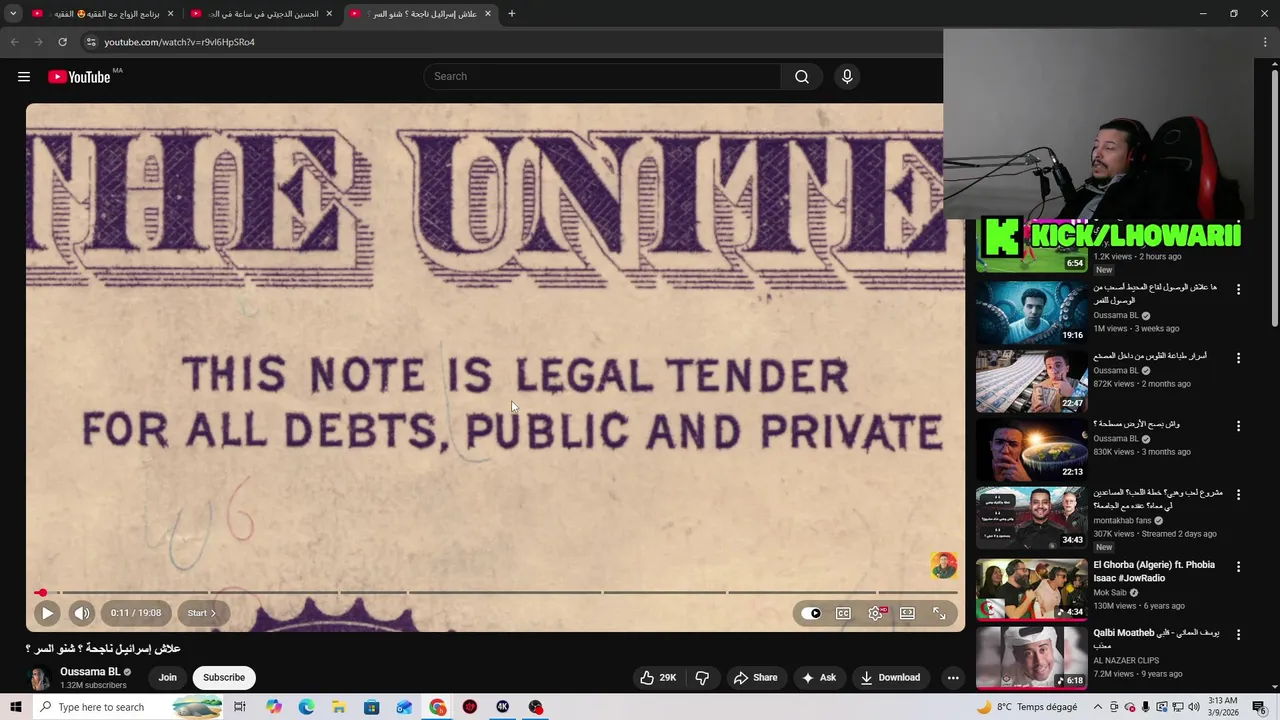Switch to the first YouTube browser tab

(x=103, y=14)
